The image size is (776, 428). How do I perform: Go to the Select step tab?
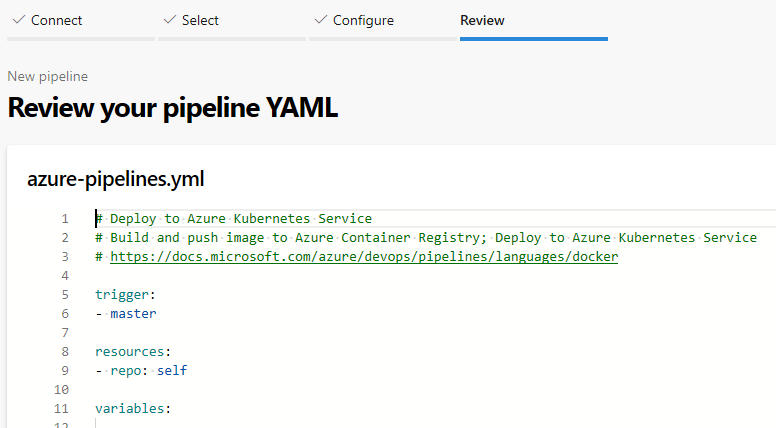point(232,21)
